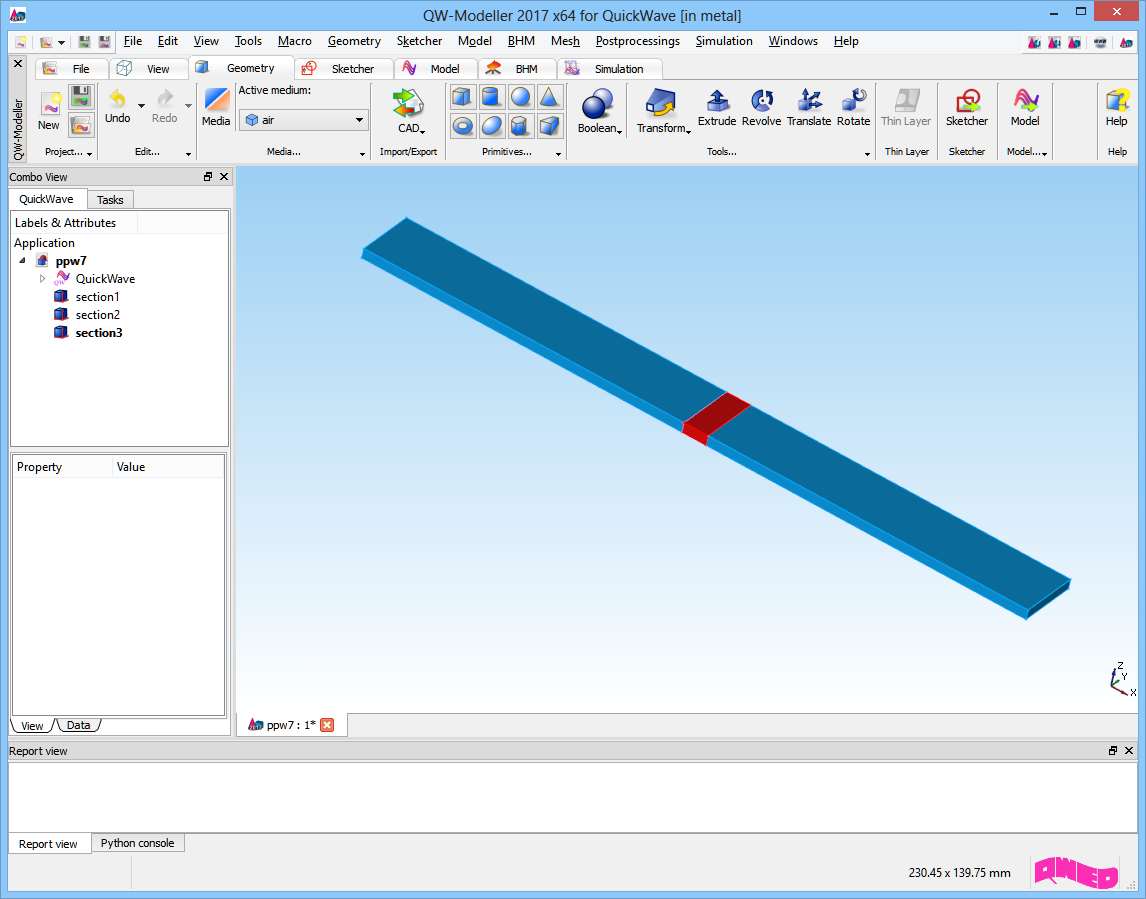Viewport: 1146px width, 899px height.
Task: Open the Help ribbon button
Action: click(1116, 107)
